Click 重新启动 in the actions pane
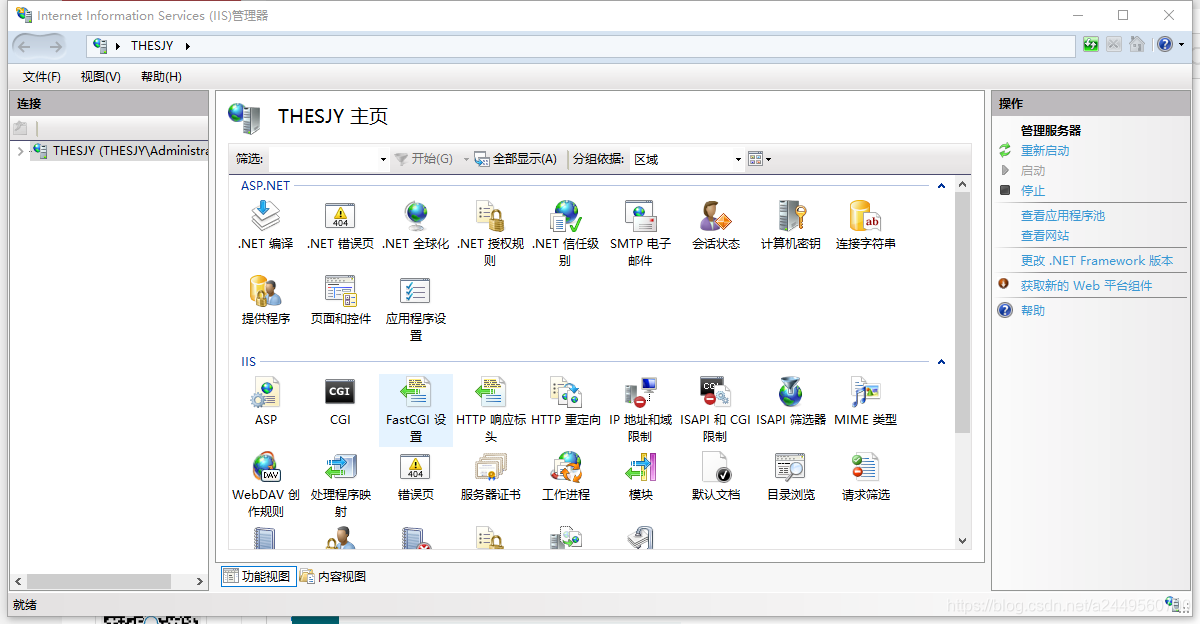The width and height of the screenshot is (1200, 624). (x=1045, y=151)
